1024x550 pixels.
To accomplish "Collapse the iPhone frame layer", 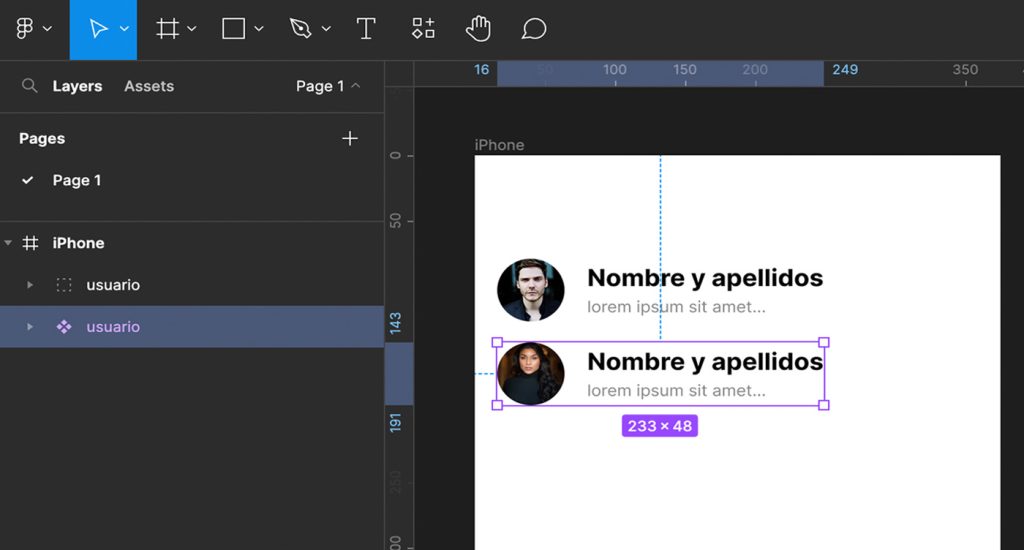I will pyautogui.click(x=9, y=243).
